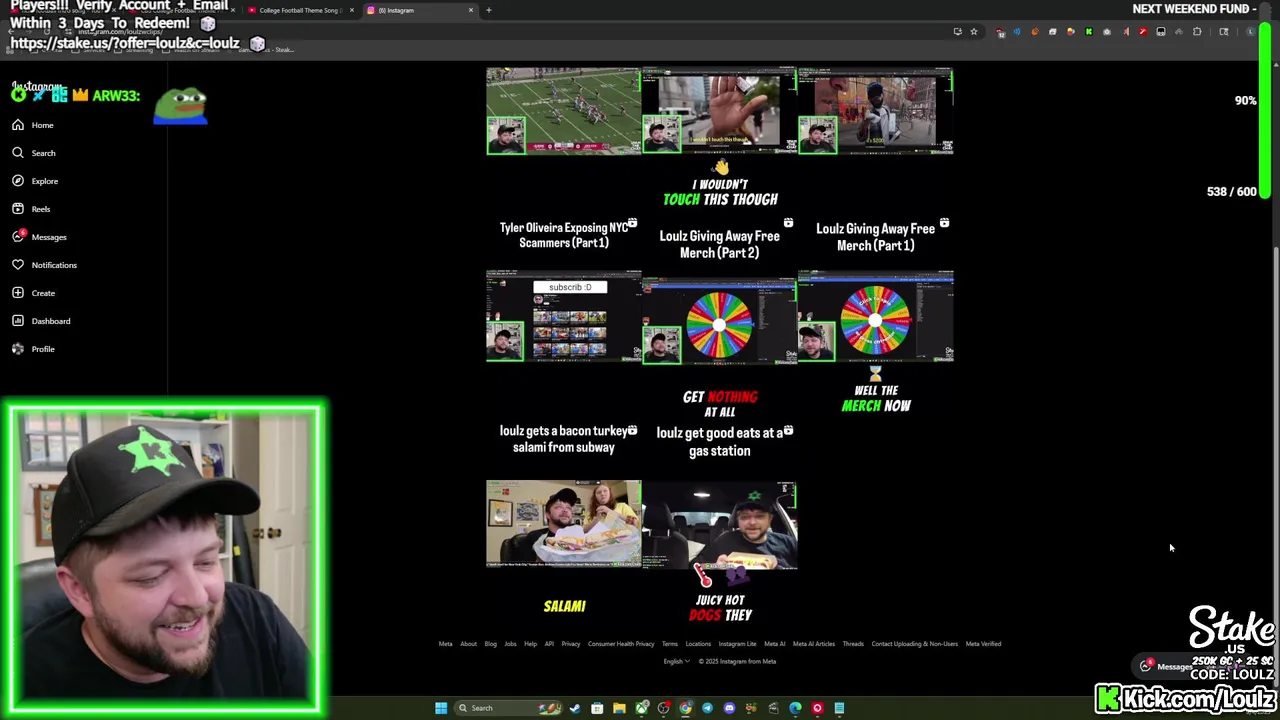
Task: Open Notepad icon in taskbar
Action: click(x=839, y=708)
